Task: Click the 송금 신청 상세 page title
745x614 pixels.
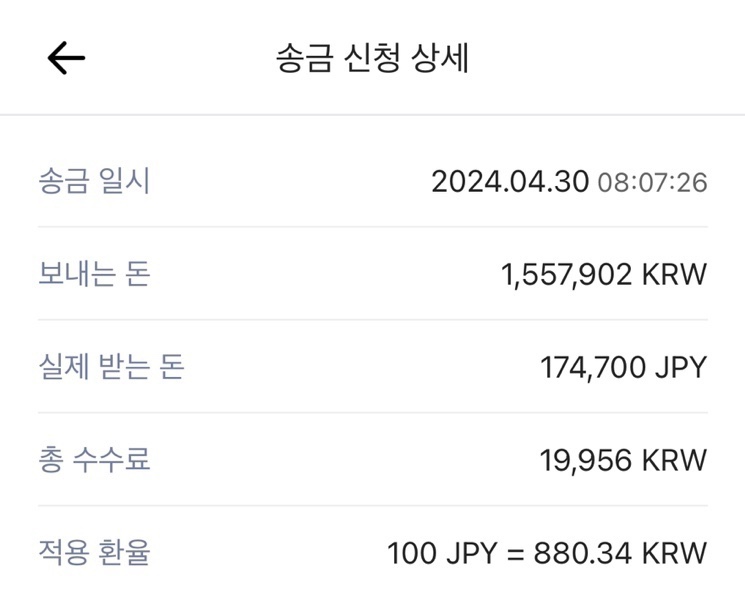Action: click(x=372, y=58)
